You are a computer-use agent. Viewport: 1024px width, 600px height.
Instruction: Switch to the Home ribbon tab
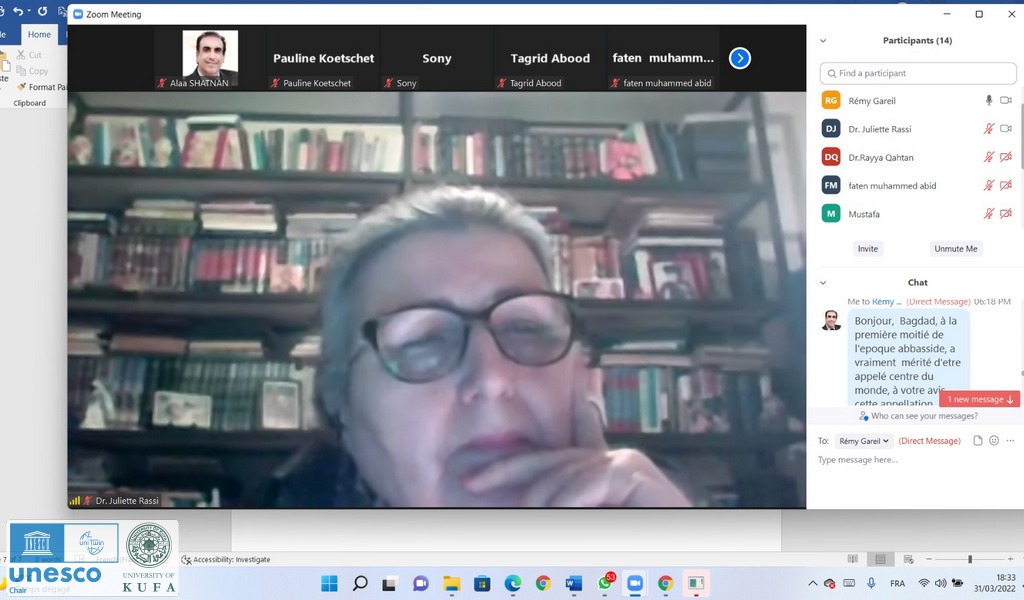[x=39, y=34]
